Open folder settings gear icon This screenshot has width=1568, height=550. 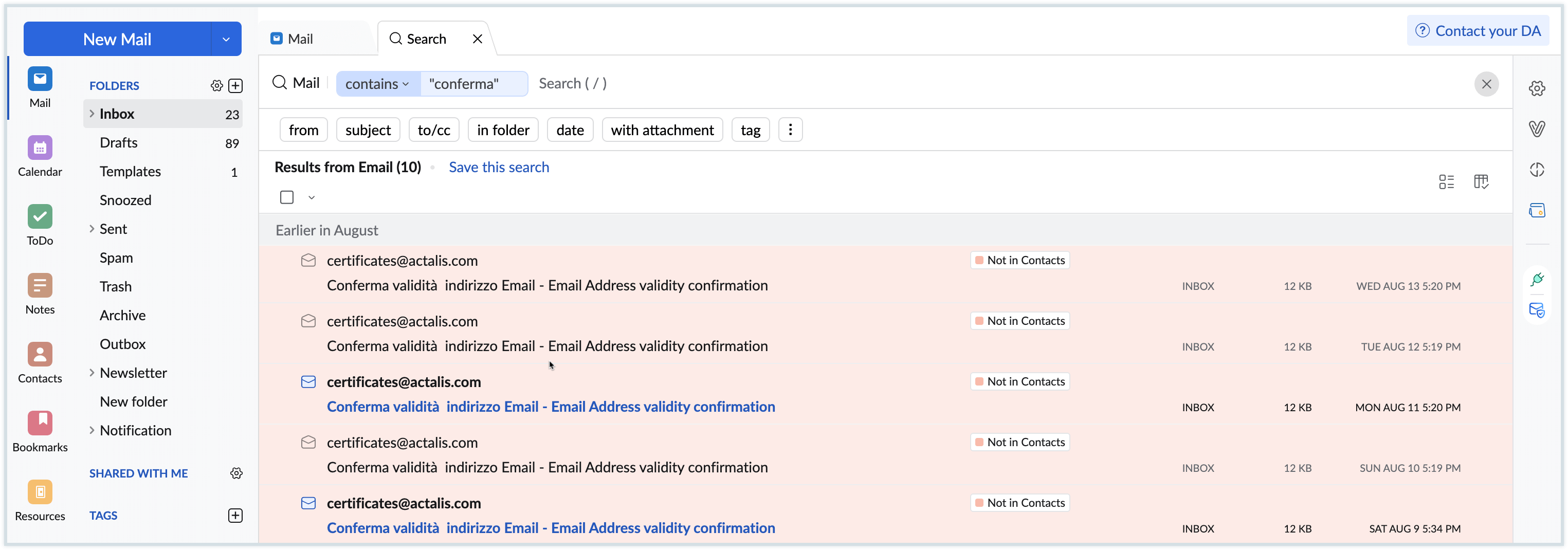pos(217,86)
